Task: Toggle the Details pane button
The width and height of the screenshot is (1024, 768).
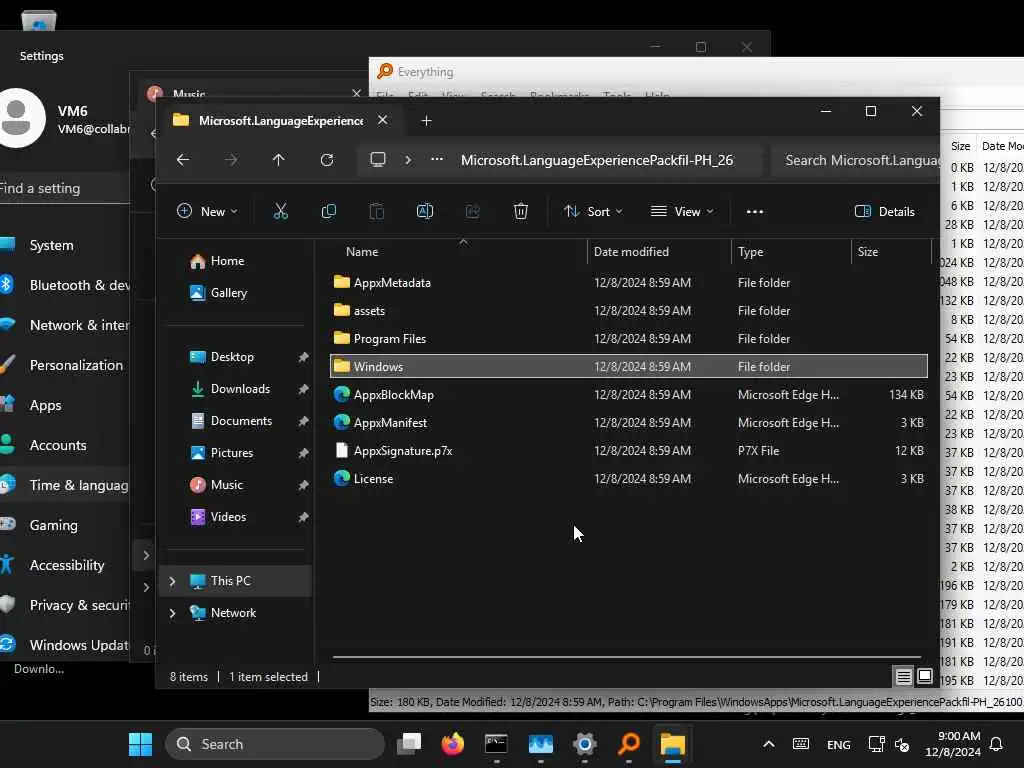Action: coord(885,212)
